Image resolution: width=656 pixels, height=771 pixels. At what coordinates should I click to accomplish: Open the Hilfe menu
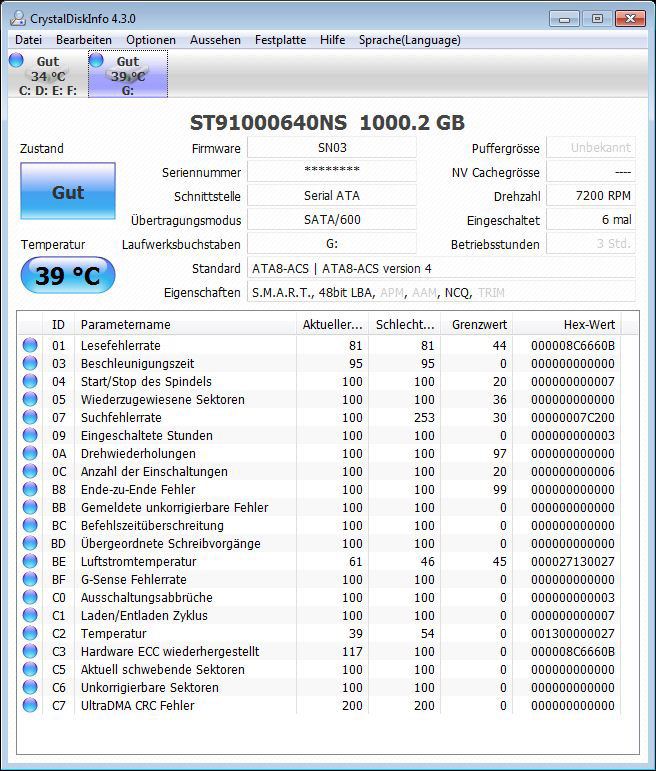[332, 40]
